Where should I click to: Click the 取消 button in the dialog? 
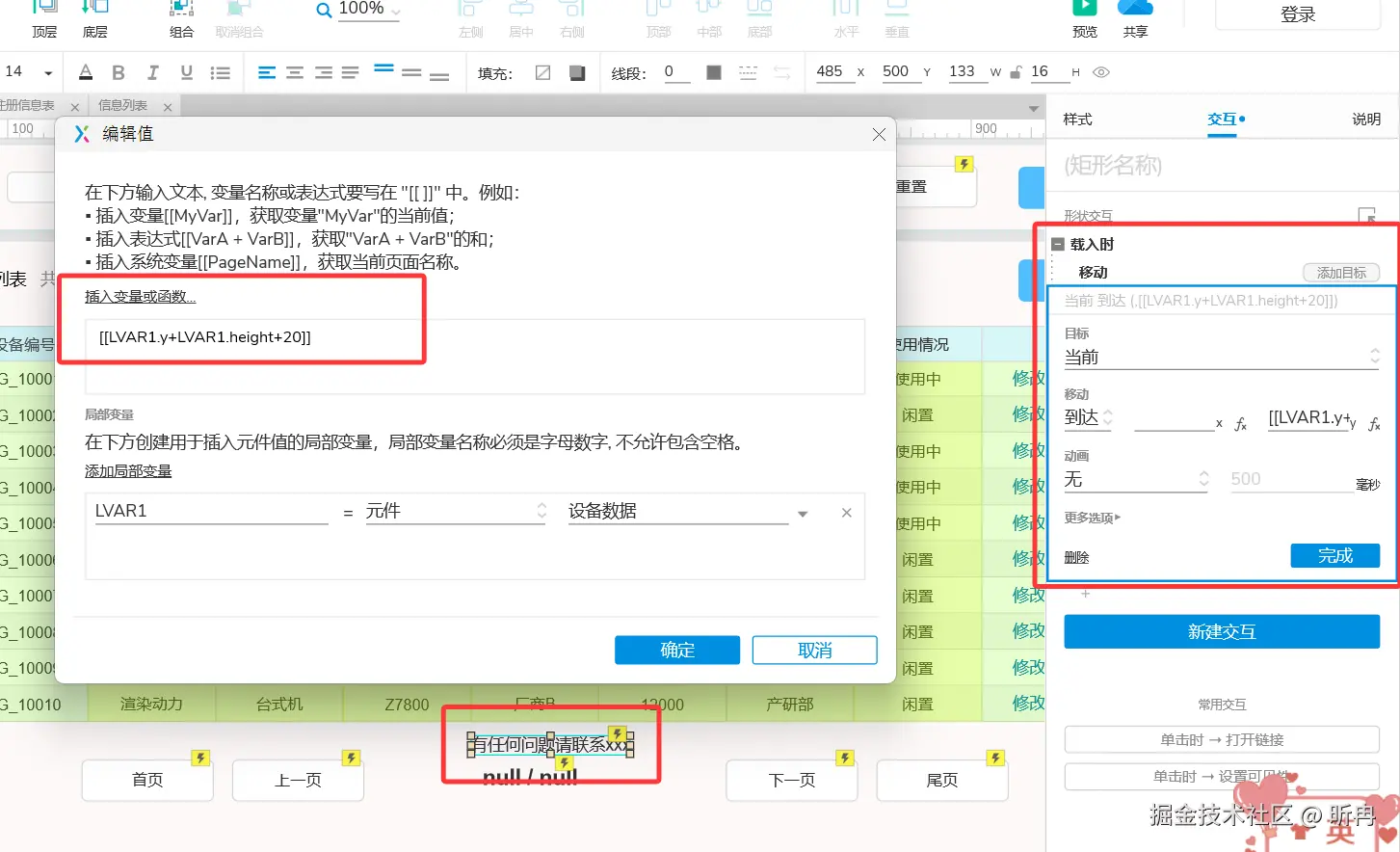(815, 651)
